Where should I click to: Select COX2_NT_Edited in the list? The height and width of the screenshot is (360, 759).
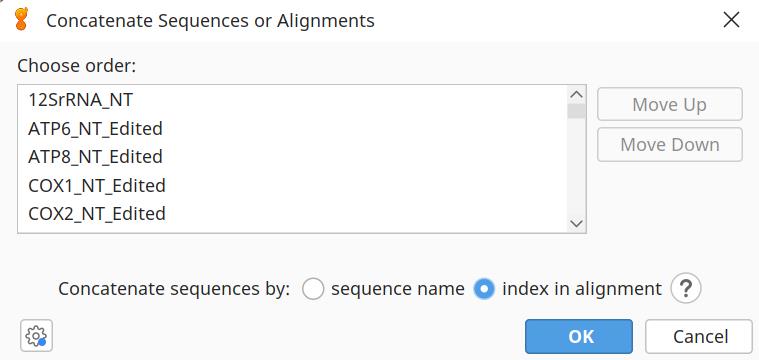coord(292,213)
